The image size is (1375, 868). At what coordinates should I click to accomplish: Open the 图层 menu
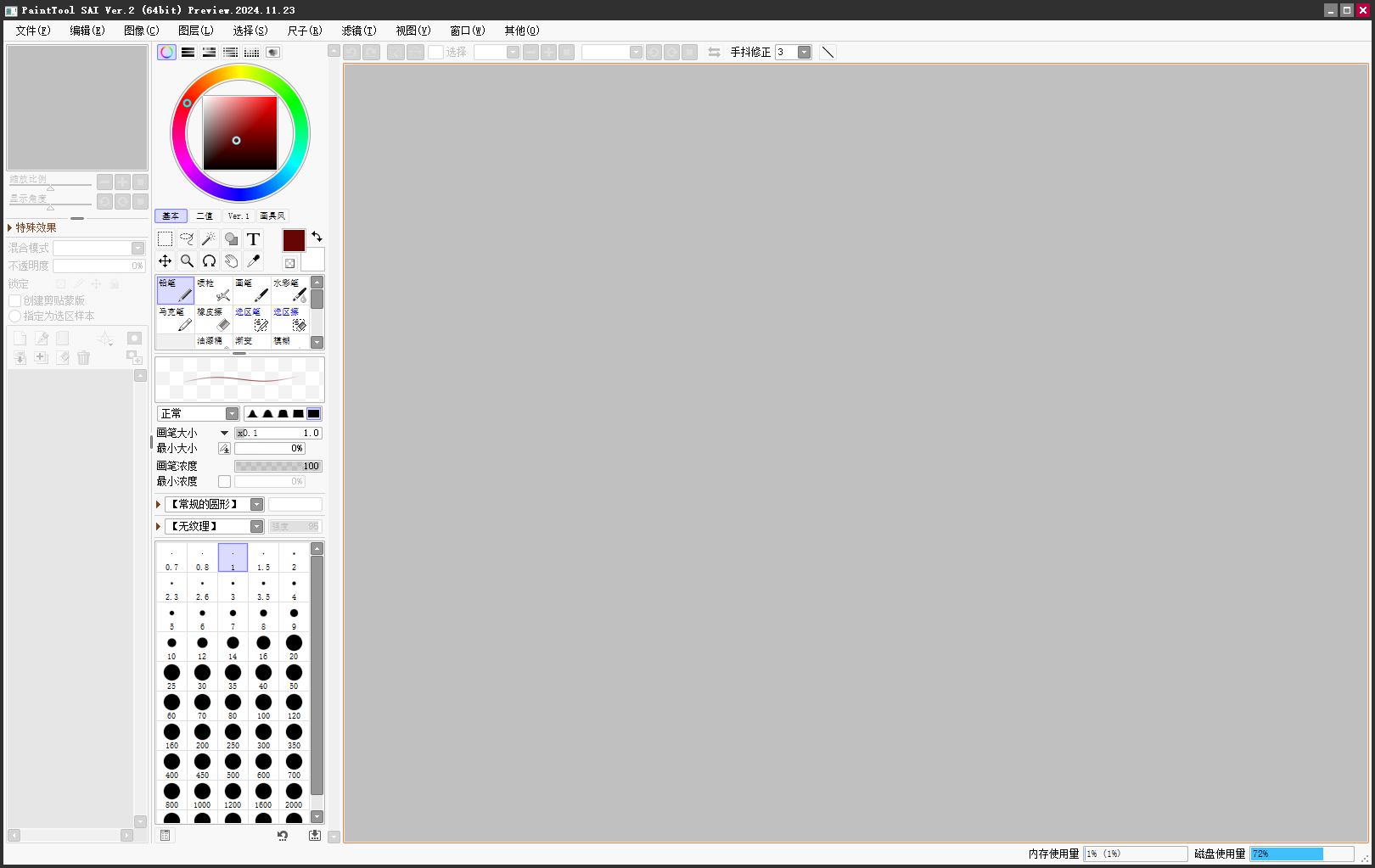(196, 31)
